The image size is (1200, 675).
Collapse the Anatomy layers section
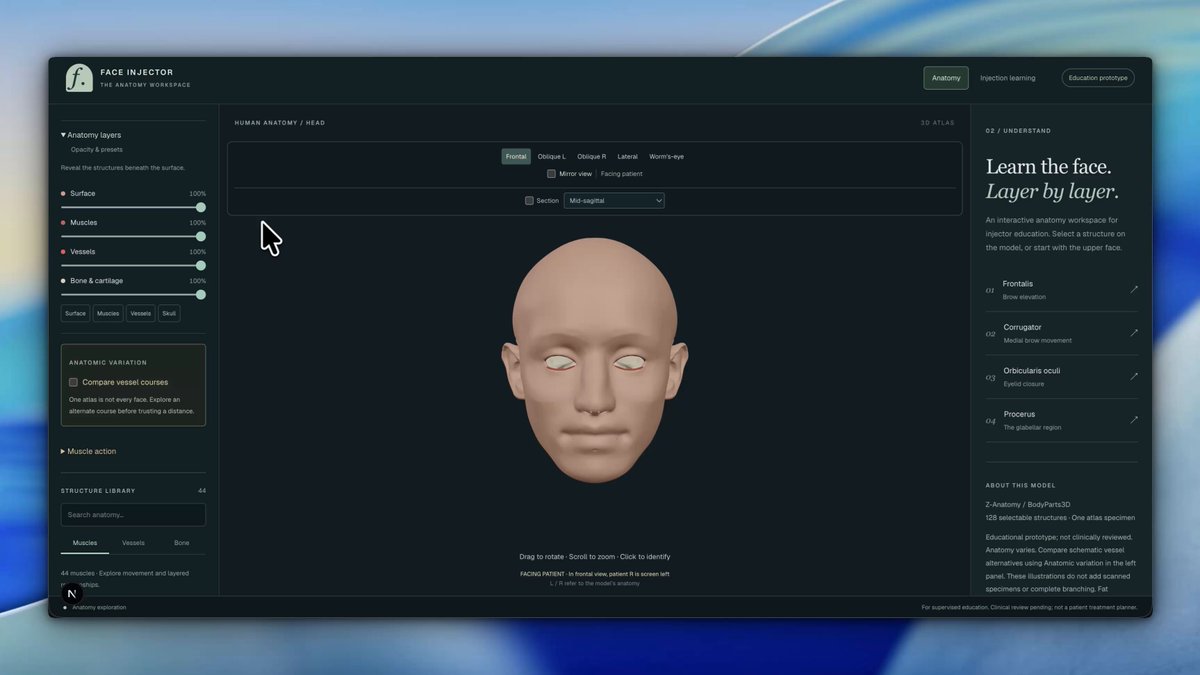pos(91,135)
